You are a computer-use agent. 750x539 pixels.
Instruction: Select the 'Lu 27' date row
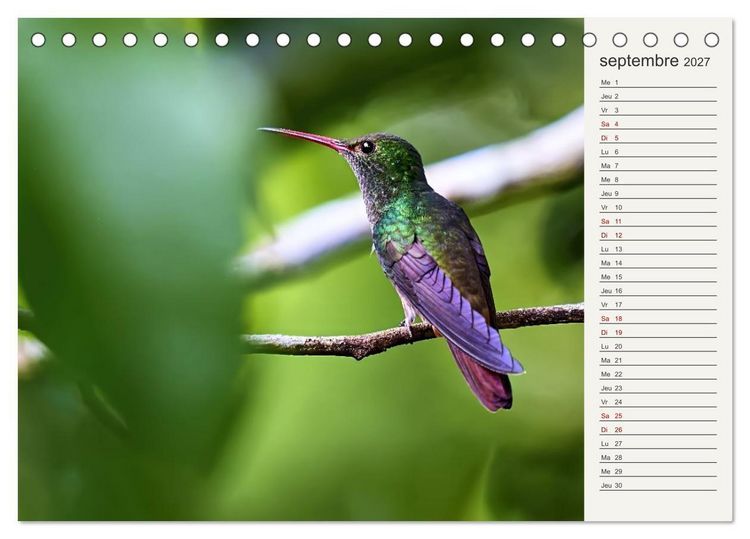pos(658,443)
